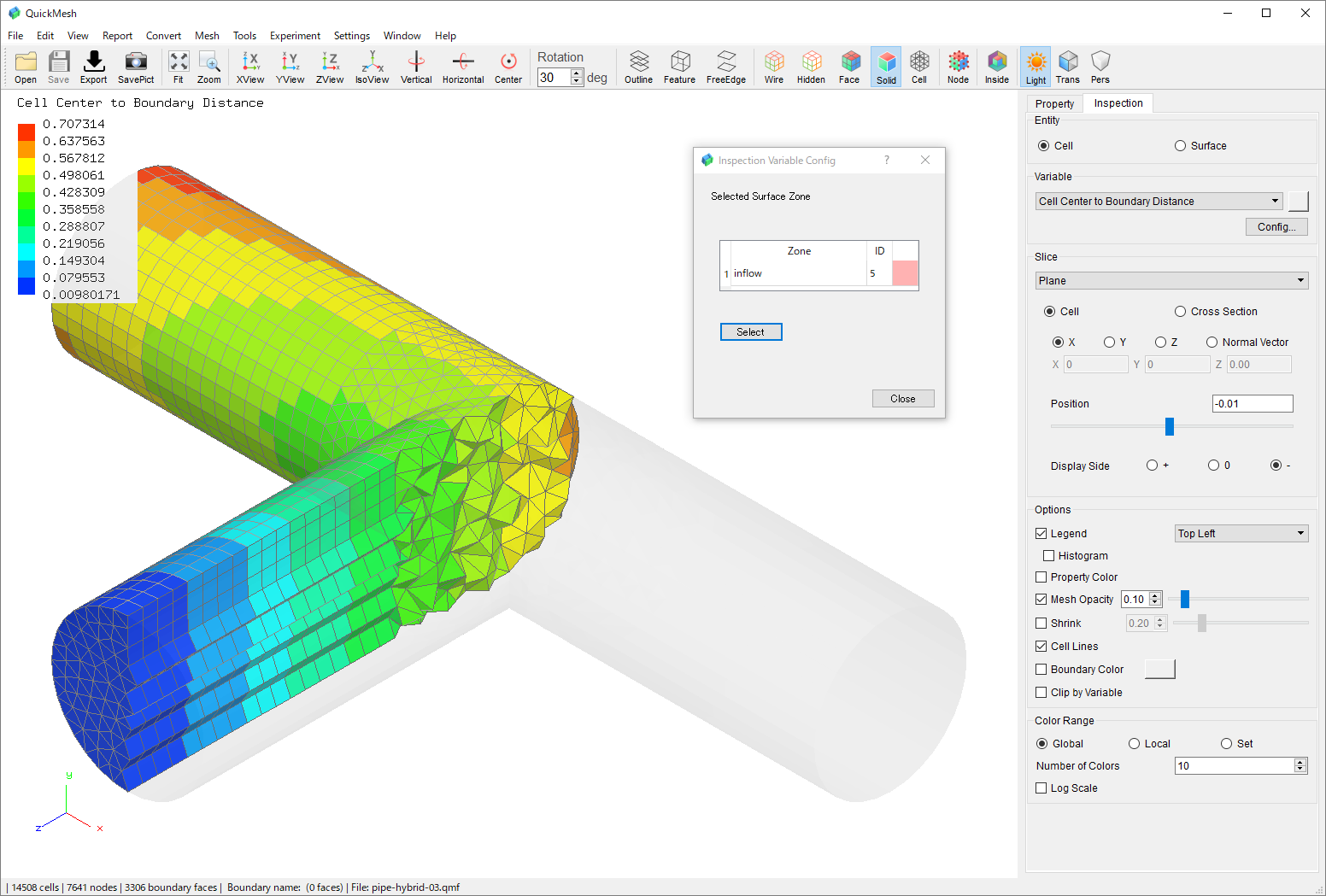Enable the Shrink checkbox

point(1041,624)
